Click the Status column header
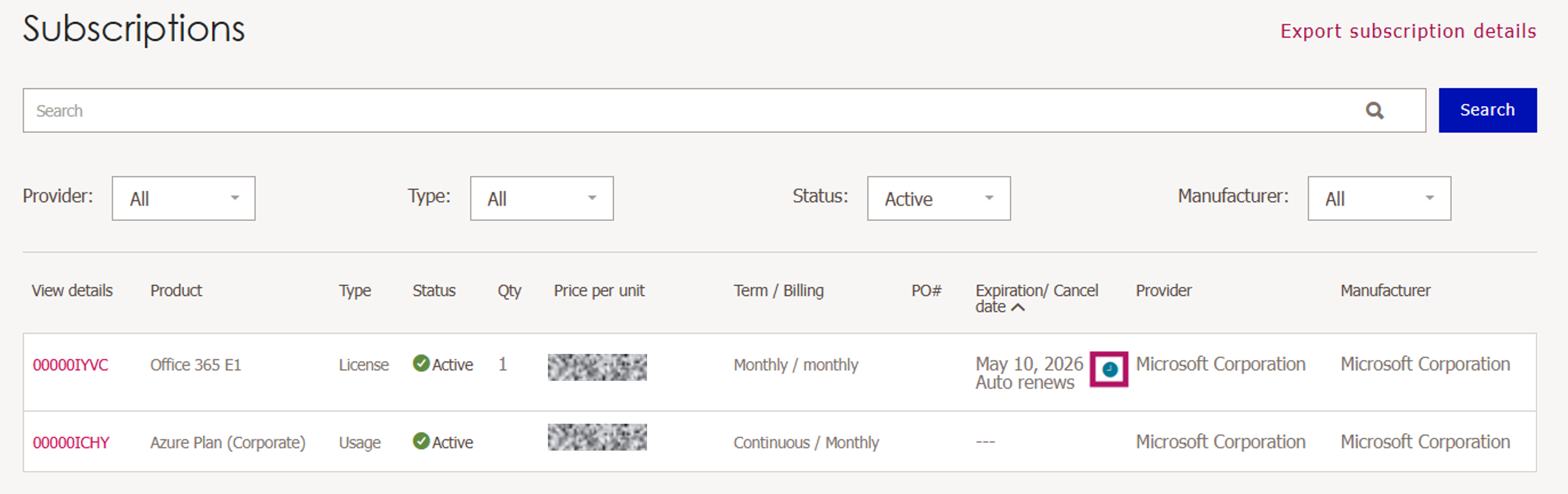The image size is (1568, 494). pos(433,291)
